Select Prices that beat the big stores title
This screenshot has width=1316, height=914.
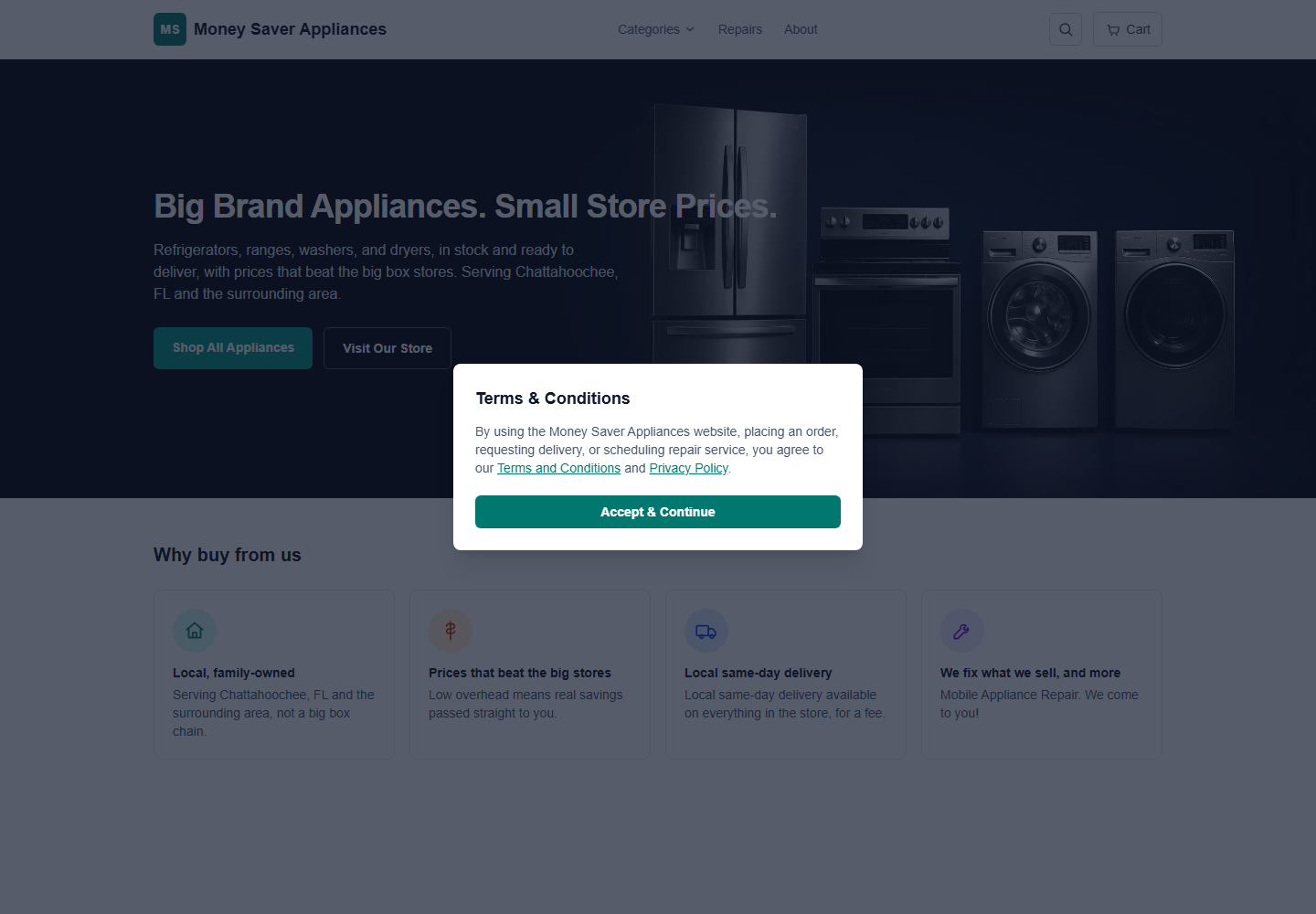pyautogui.click(x=520, y=673)
